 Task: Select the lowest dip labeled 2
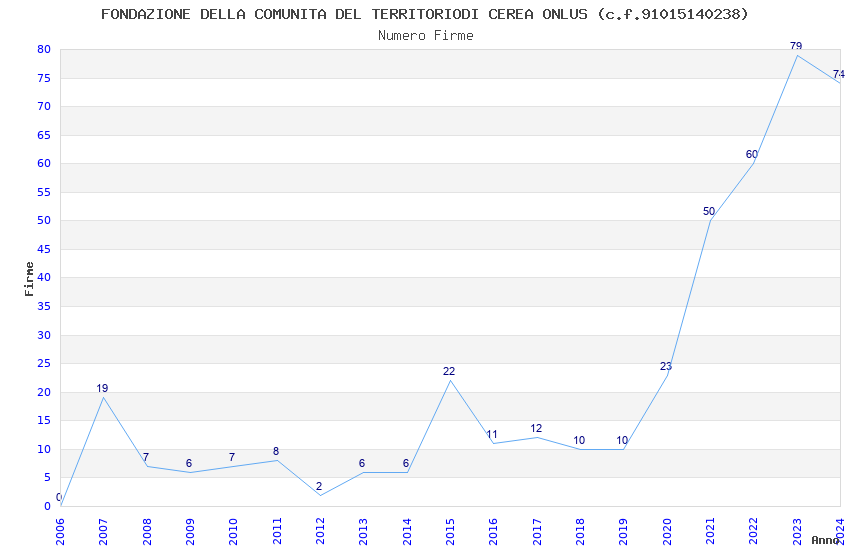(320, 494)
